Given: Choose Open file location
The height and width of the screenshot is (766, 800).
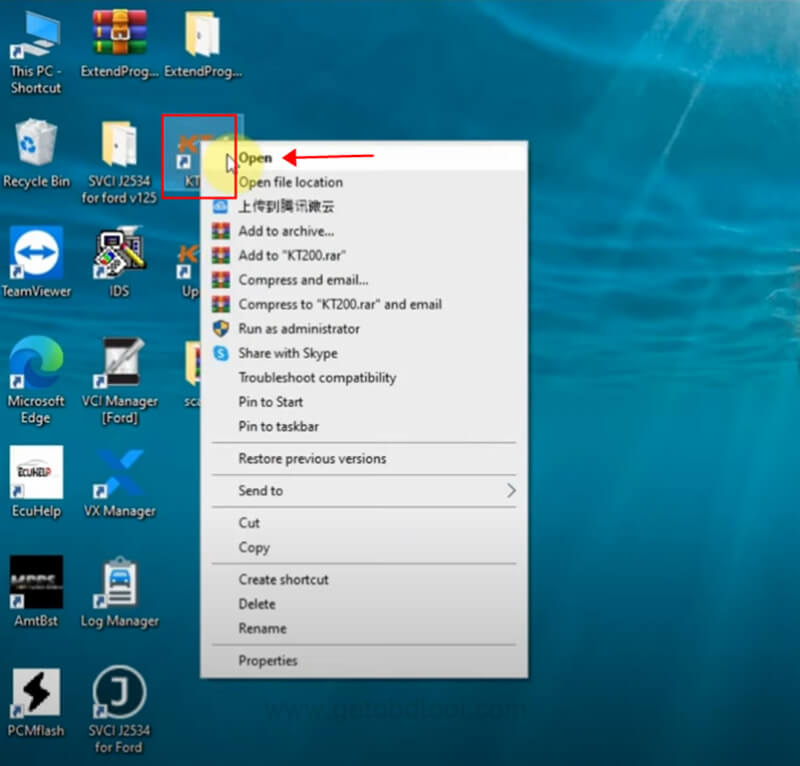Looking at the screenshot, I should pos(290,182).
